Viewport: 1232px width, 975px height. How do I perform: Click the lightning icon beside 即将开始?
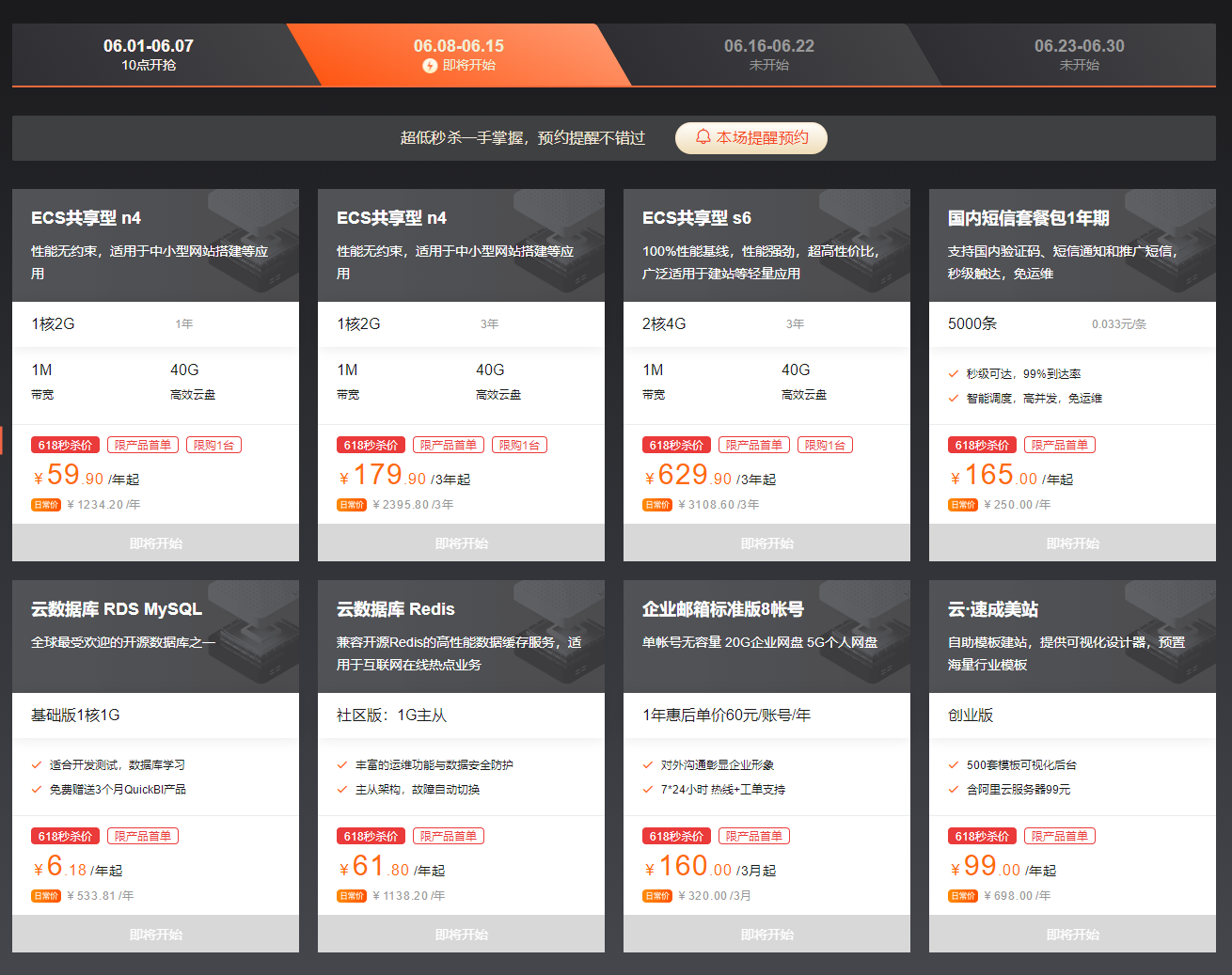point(430,66)
